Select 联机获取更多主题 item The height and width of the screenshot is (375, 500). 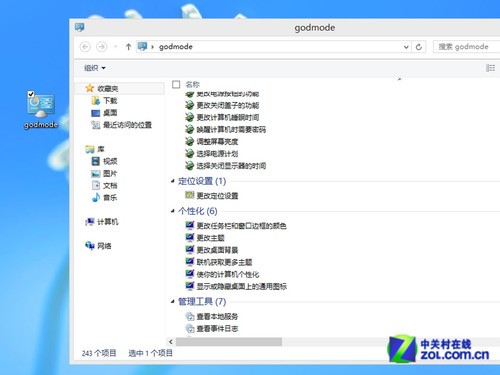pyautogui.click(x=224, y=262)
